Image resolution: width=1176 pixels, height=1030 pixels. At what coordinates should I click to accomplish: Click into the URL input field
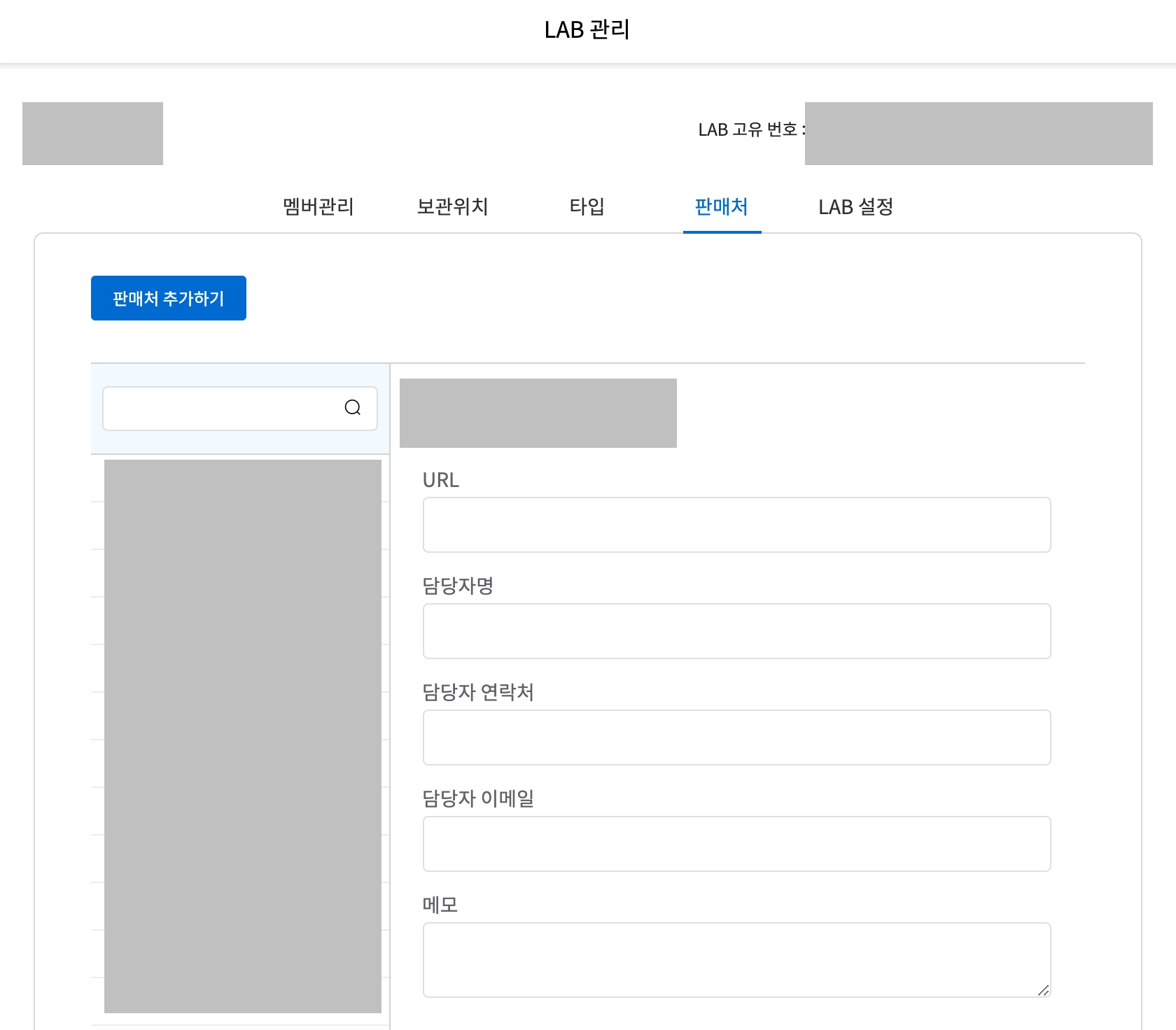click(x=737, y=525)
